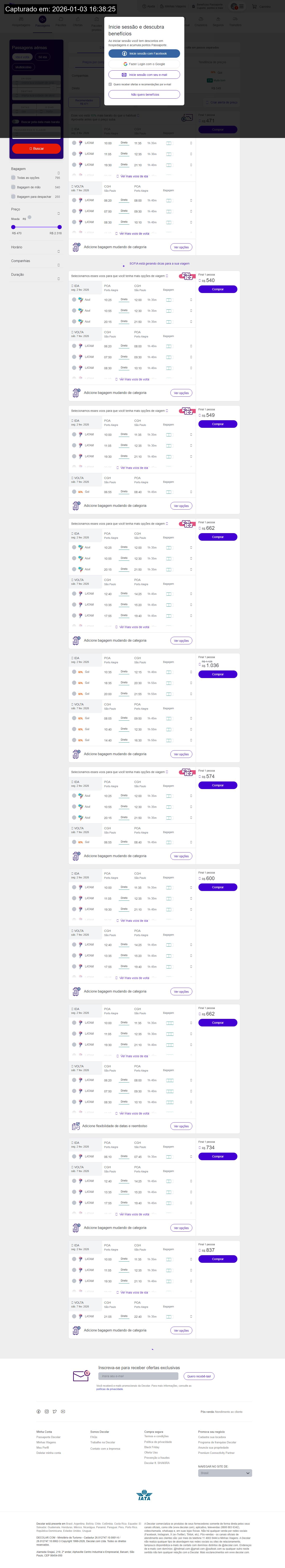The image size is (285, 1568).
Task: Click the Facebook icon in the footer
Action: pyautogui.click(x=38, y=1411)
